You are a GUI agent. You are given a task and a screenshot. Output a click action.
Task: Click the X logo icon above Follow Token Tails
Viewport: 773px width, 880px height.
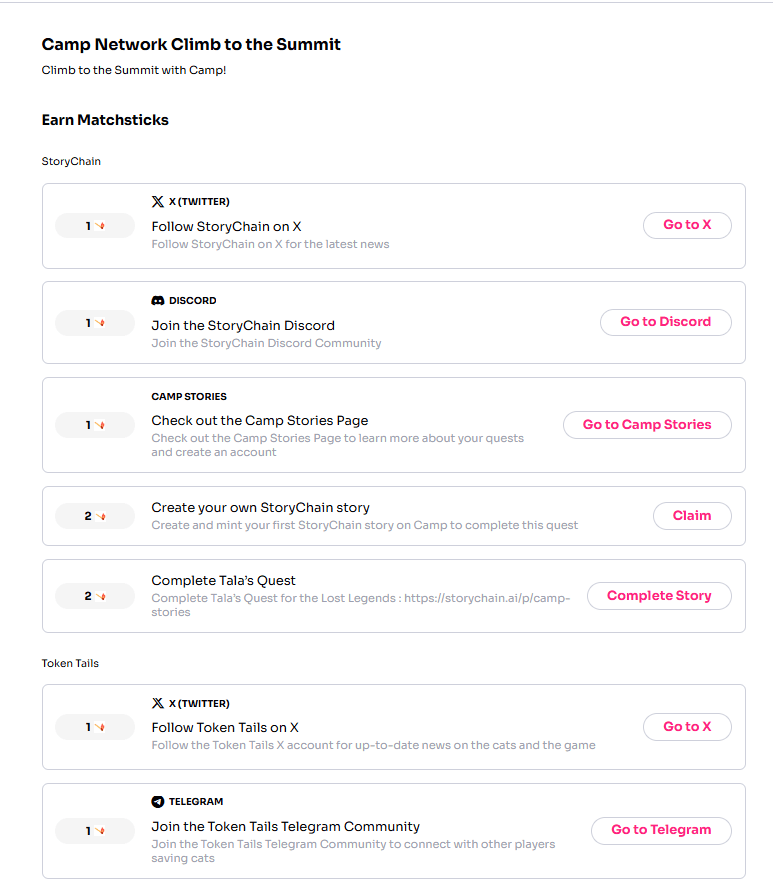point(158,703)
